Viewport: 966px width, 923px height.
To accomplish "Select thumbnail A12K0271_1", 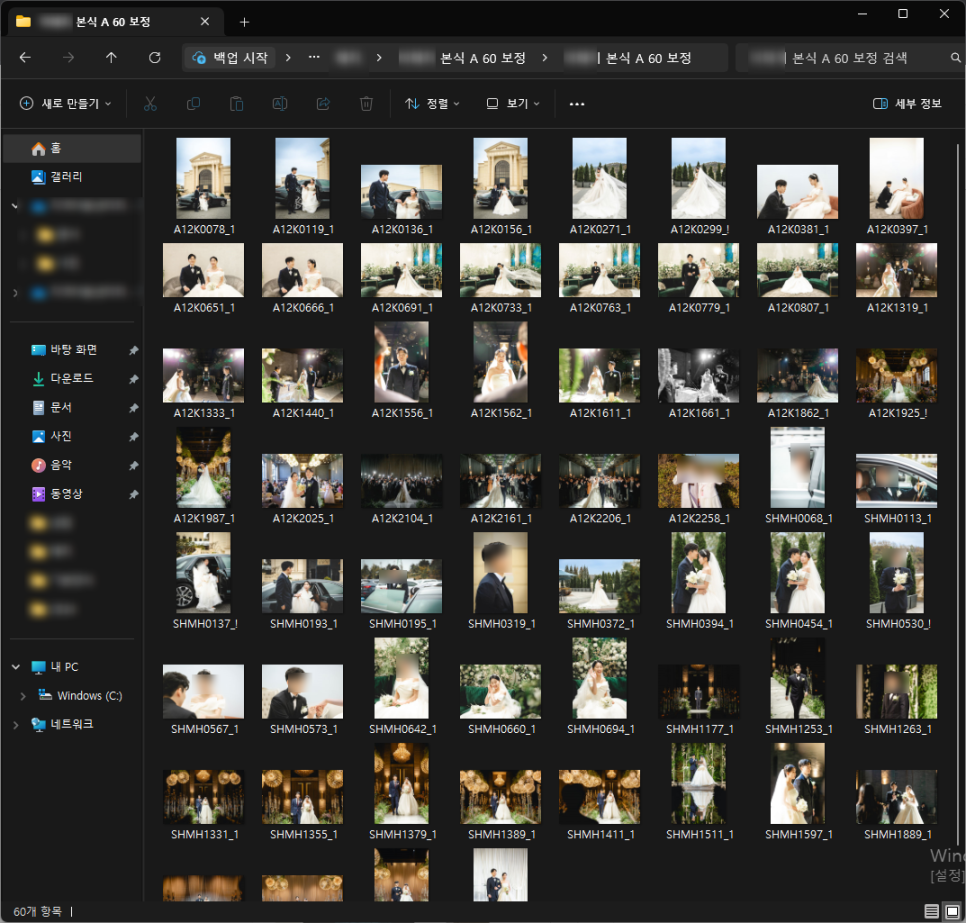I will coord(599,178).
